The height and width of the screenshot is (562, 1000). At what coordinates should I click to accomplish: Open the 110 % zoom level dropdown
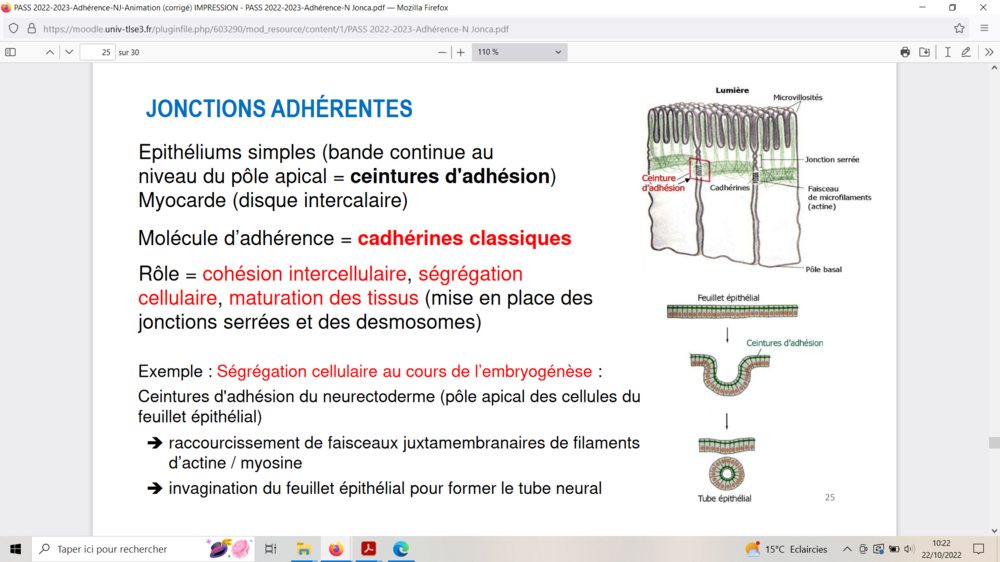pyautogui.click(x=519, y=52)
